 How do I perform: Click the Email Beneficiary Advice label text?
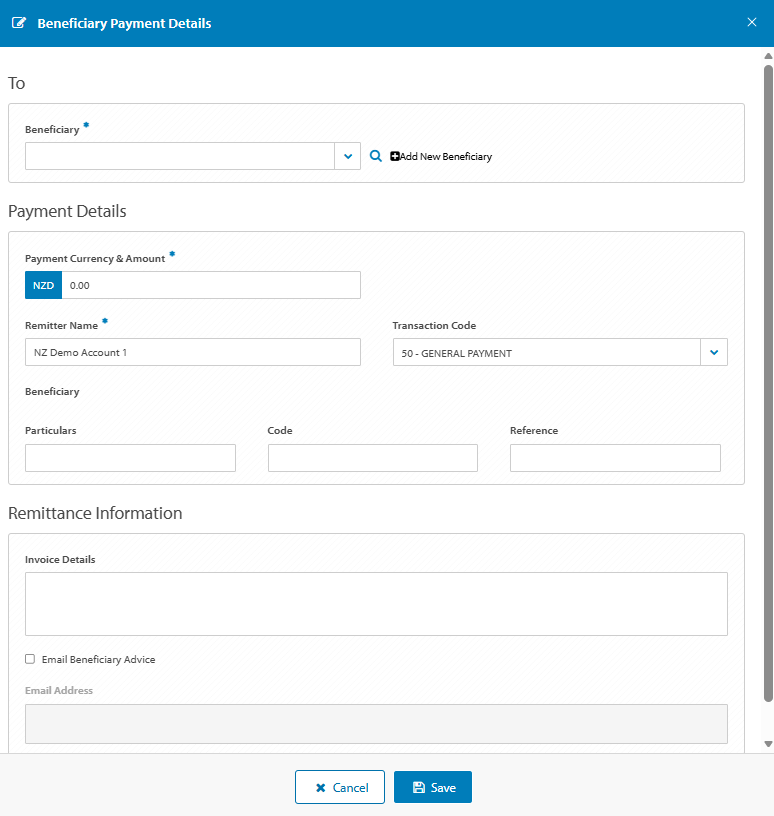pyautogui.click(x=98, y=659)
